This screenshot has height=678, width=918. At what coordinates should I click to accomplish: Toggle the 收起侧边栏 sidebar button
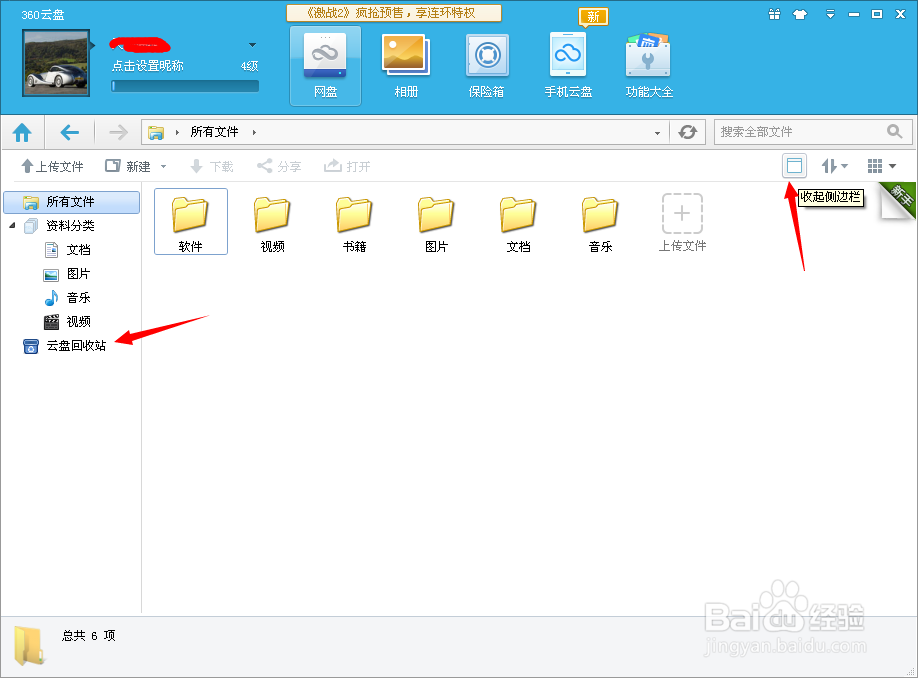tap(794, 166)
